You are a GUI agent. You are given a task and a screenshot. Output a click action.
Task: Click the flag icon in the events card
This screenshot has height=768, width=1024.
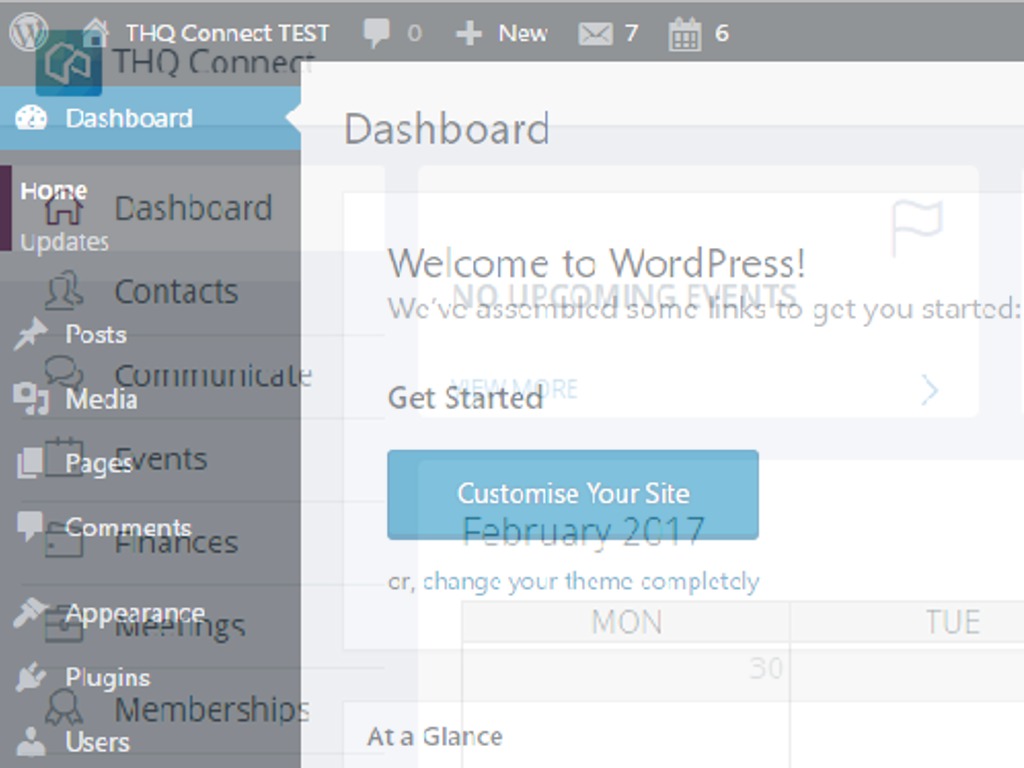pos(917,228)
